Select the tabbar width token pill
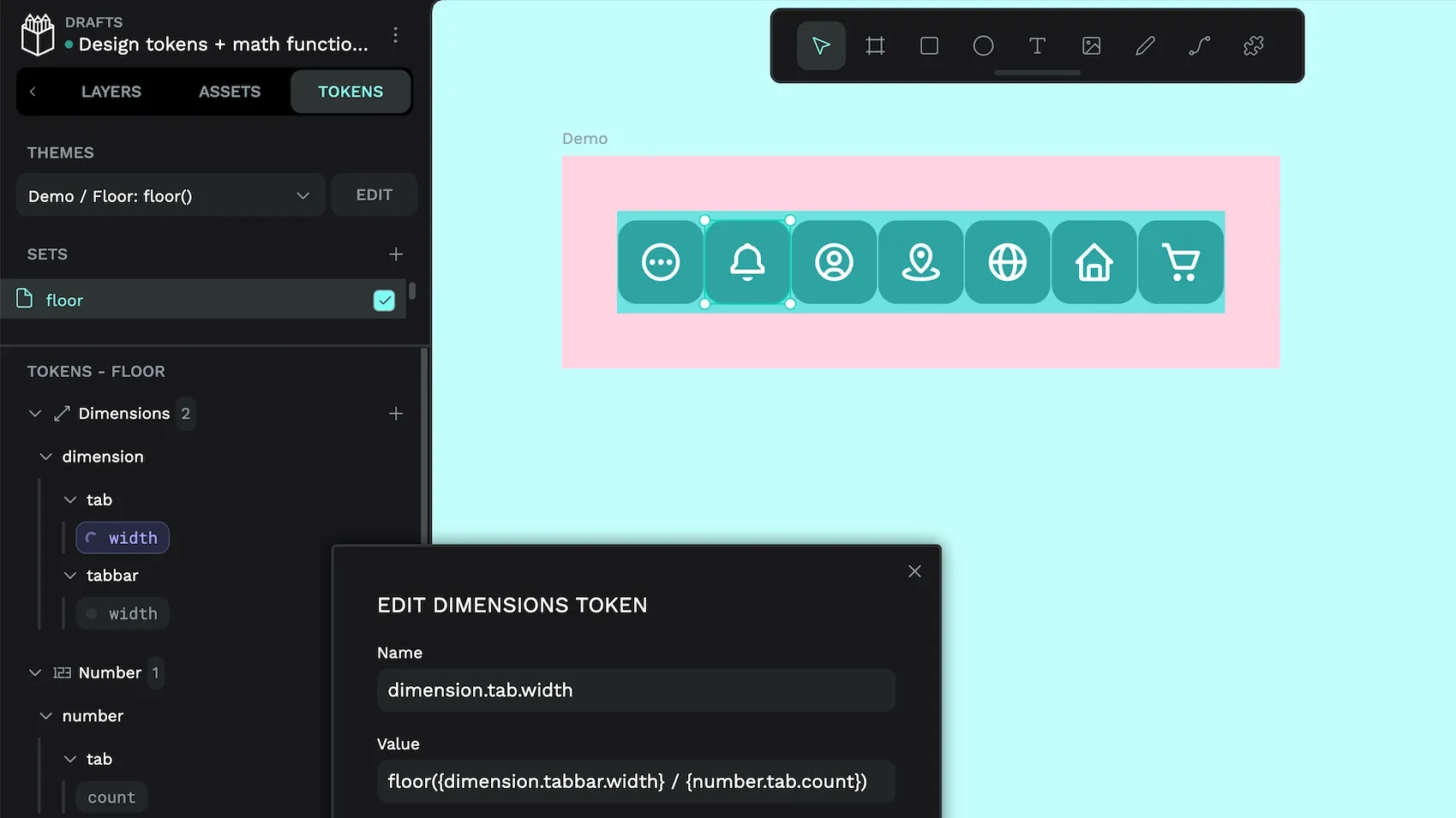Image resolution: width=1456 pixels, height=818 pixels. point(123,613)
